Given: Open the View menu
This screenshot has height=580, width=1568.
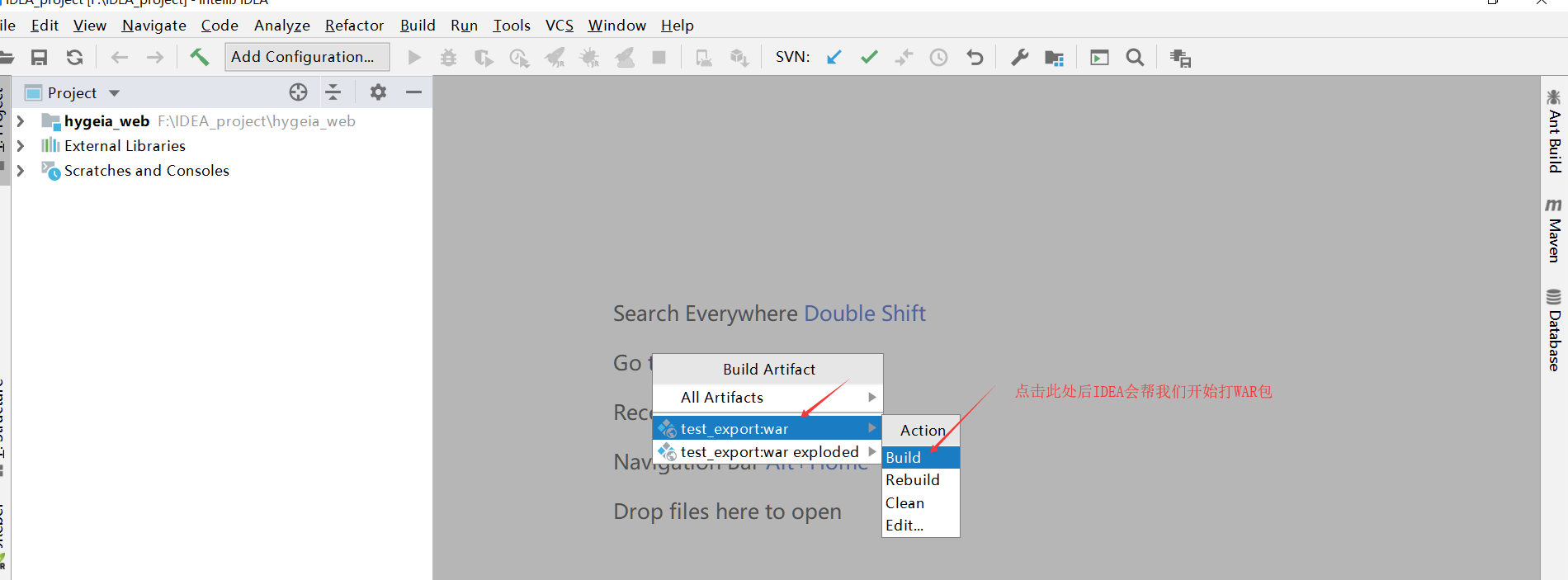Looking at the screenshot, I should tap(89, 26).
